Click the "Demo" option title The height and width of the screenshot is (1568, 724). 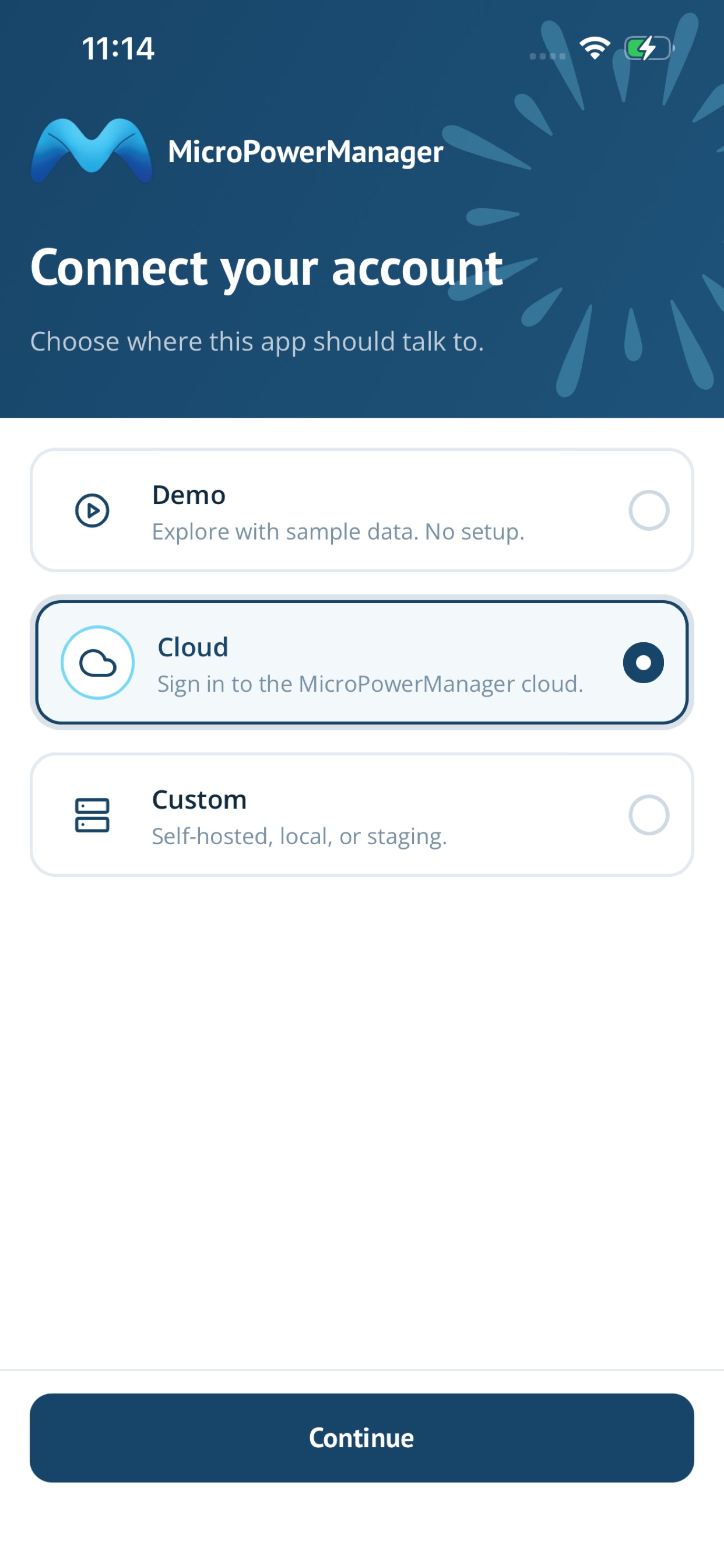tap(189, 495)
